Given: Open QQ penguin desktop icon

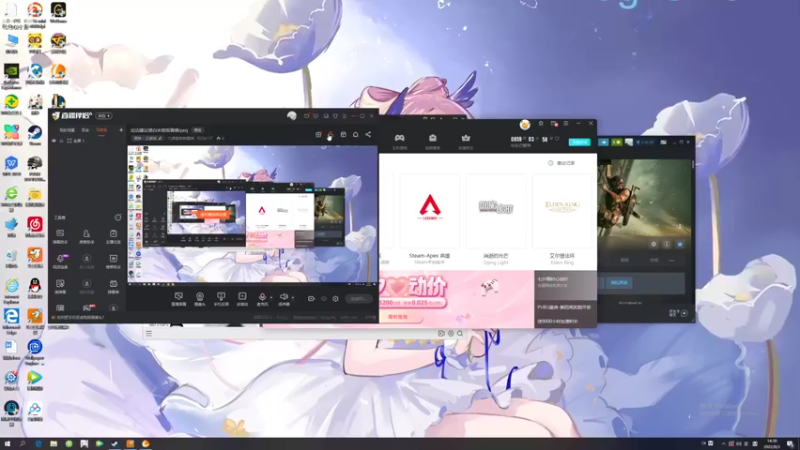Looking at the screenshot, I should [35, 289].
